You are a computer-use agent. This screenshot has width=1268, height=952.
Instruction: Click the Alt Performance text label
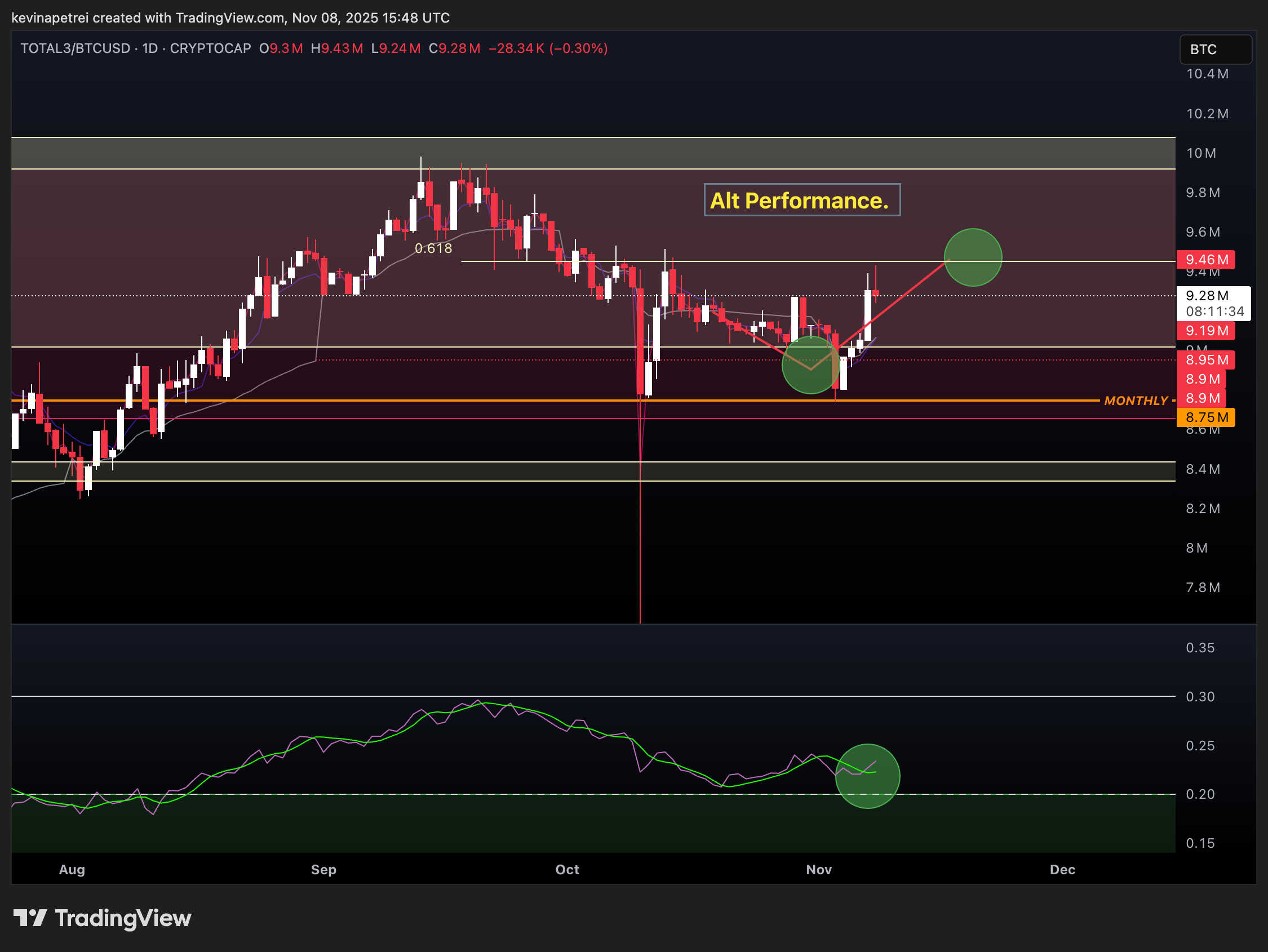801,200
